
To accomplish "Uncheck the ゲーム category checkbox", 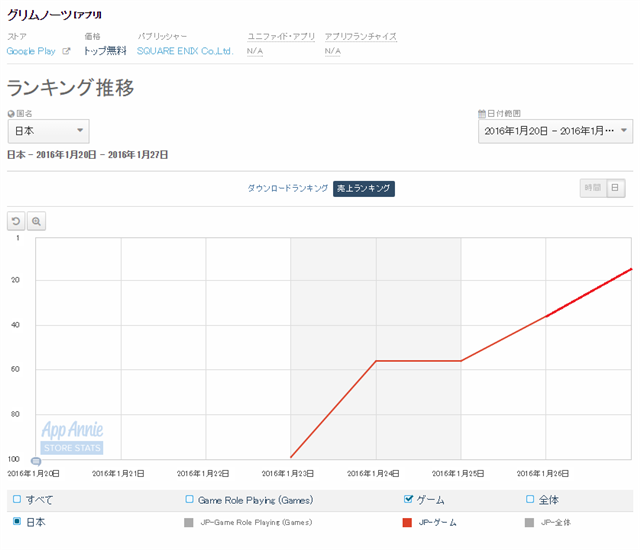I will coord(408,499).
